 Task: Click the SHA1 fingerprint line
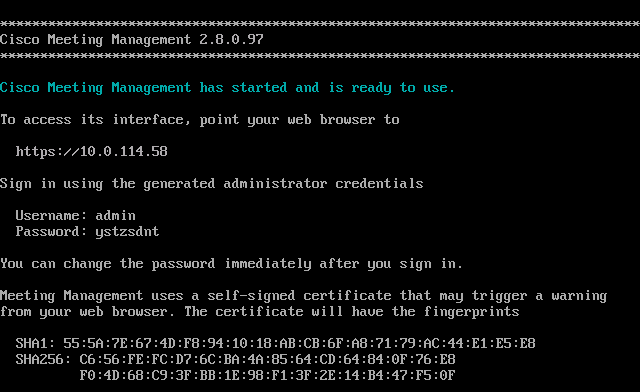click(x=276, y=343)
